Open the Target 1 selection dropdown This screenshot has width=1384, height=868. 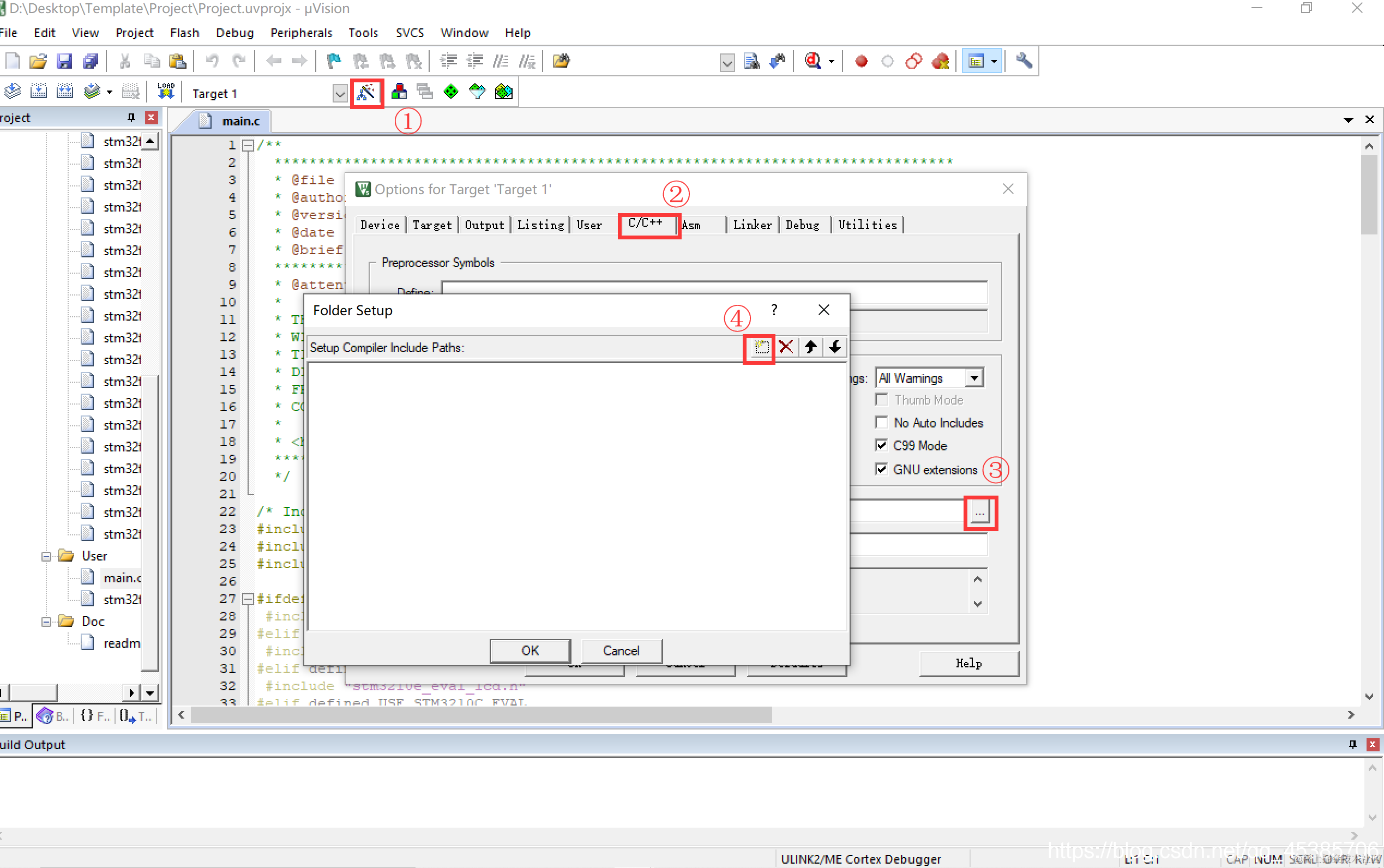click(340, 94)
